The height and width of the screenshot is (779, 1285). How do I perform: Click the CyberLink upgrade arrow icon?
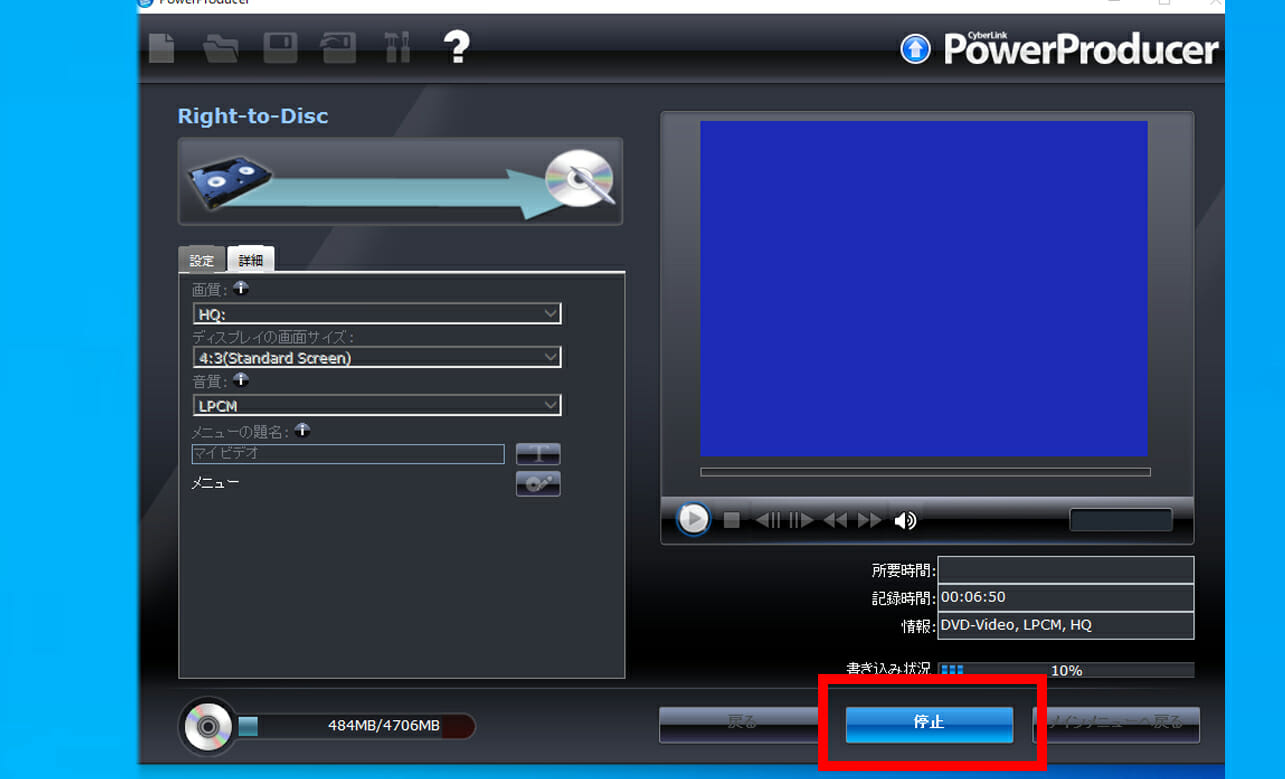(x=915, y=48)
